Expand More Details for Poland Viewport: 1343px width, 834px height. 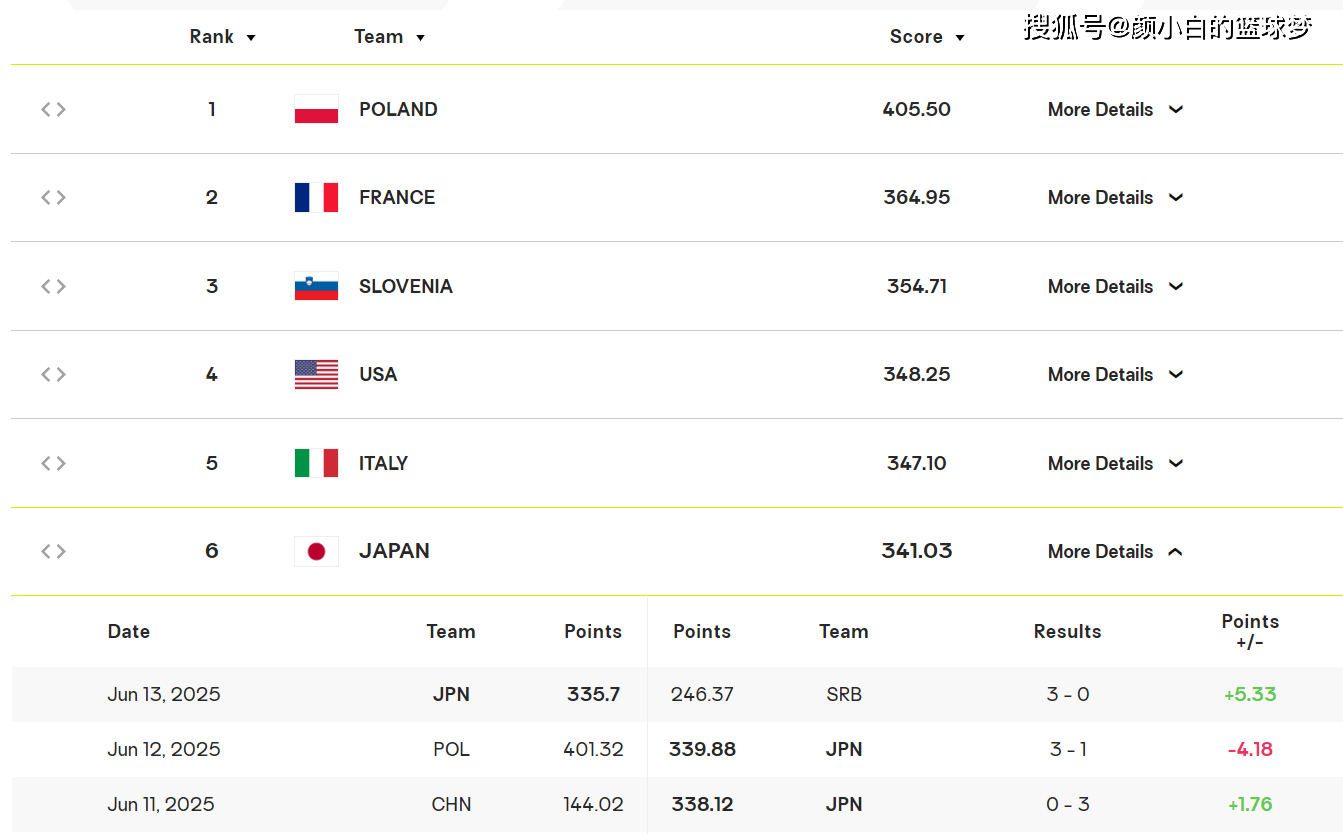pyautogui.click(x=1115, y=109)
